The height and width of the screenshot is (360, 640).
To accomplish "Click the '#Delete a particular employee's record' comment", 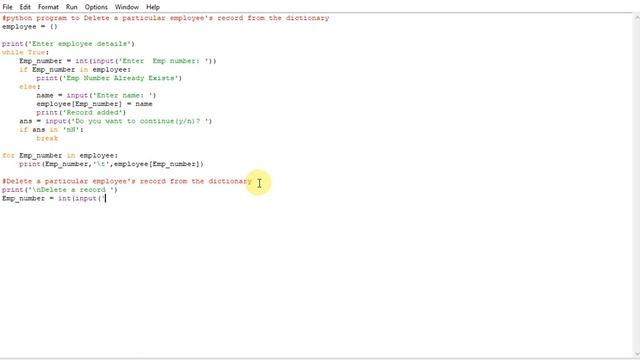I will (127, 181).
